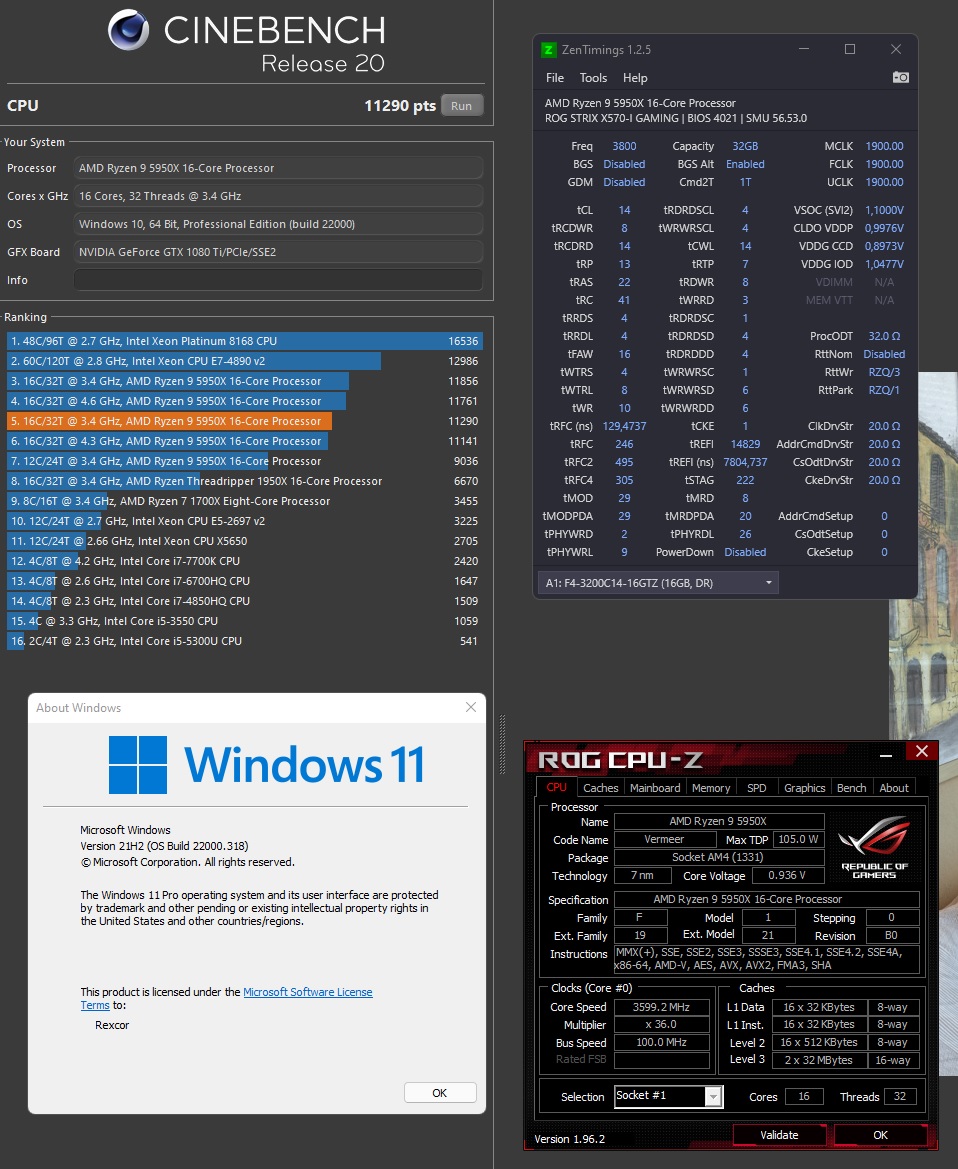958x1169 pixels.
Task: Switch to the Mainboard tab in CPU-Z
Action: point(655,788)
